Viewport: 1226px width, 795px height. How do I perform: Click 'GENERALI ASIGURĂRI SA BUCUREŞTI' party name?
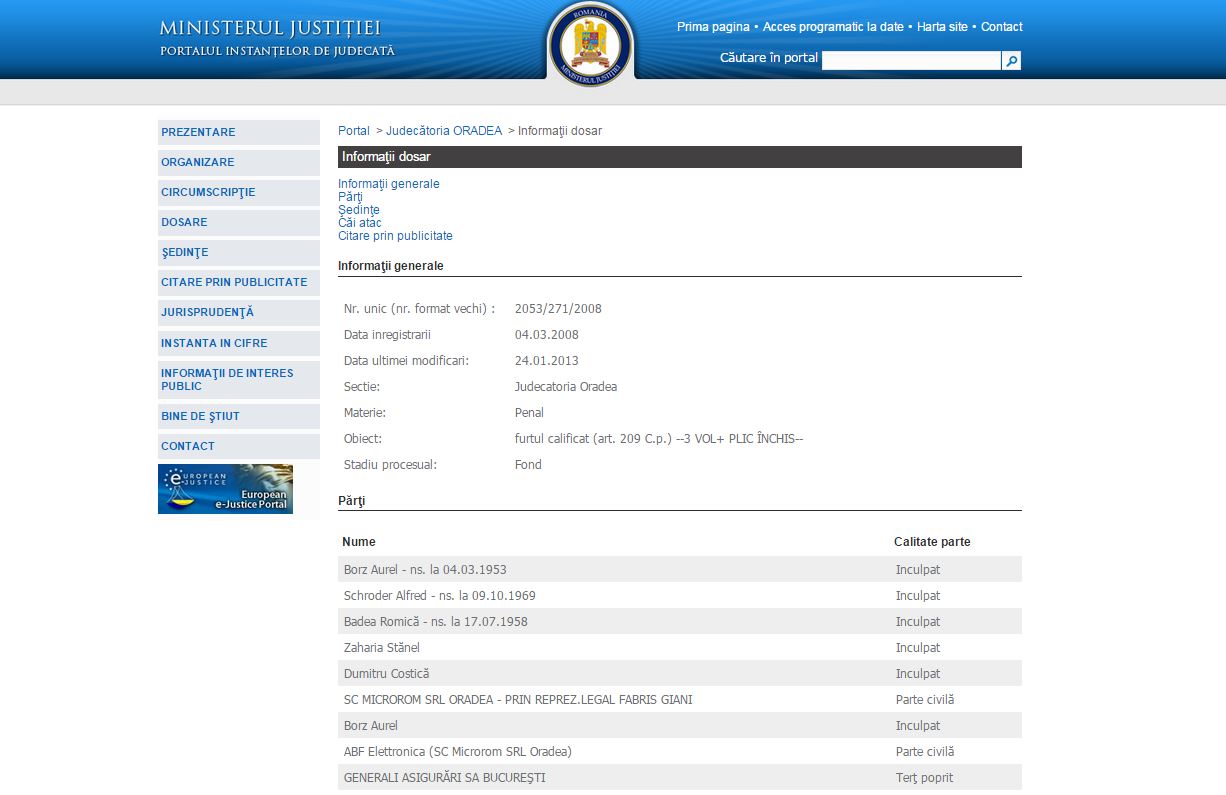click(x=445, y=778)
